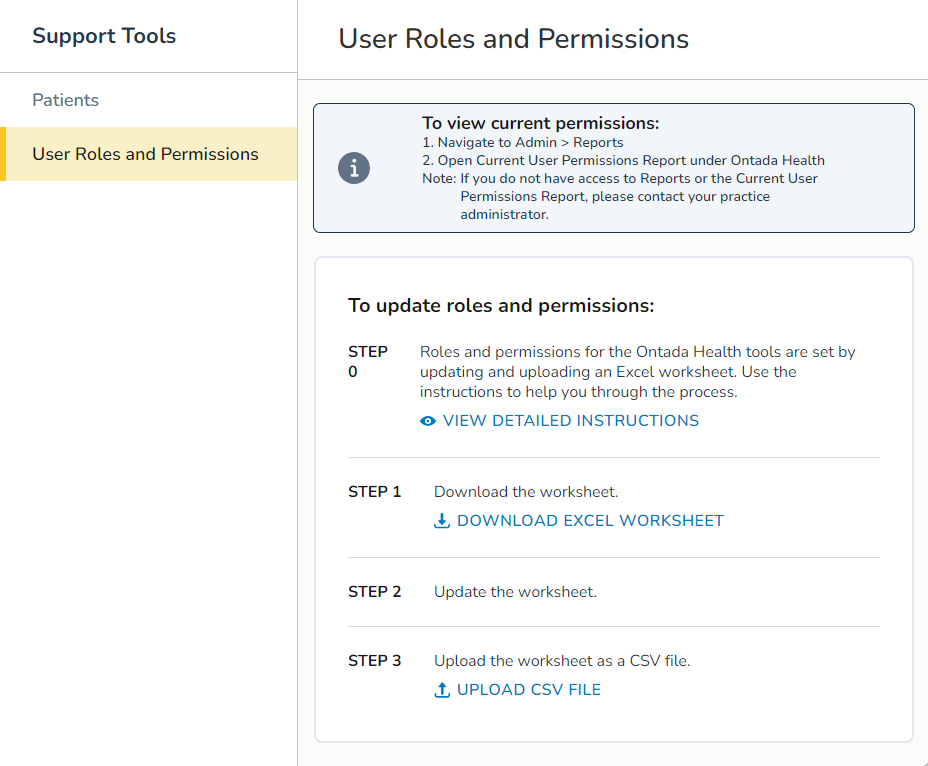This screenshot has height=766, width=928.
Task: Click the STEP 0 label
Action: [368, 362]
